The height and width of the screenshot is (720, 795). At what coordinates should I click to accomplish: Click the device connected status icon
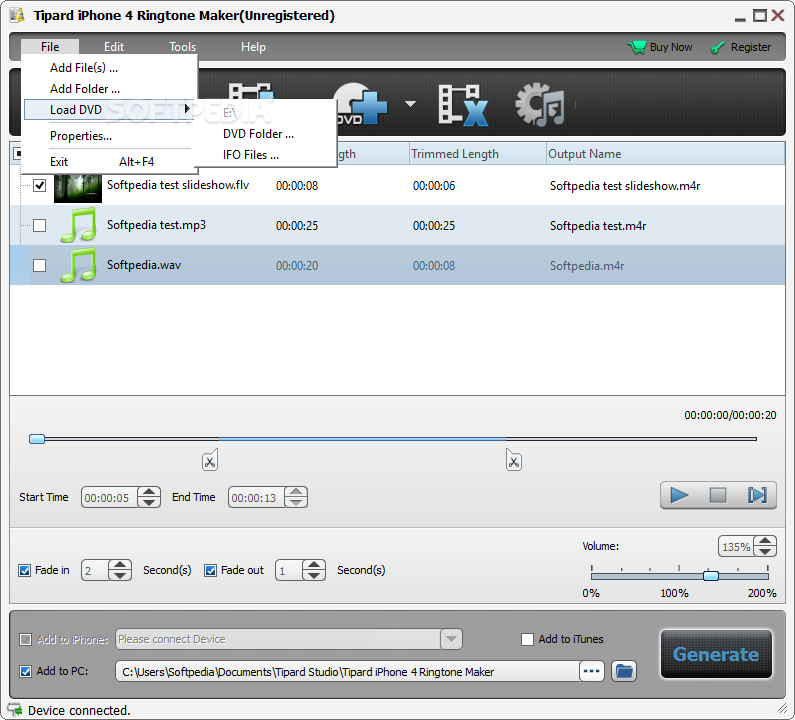click(15, 710)
